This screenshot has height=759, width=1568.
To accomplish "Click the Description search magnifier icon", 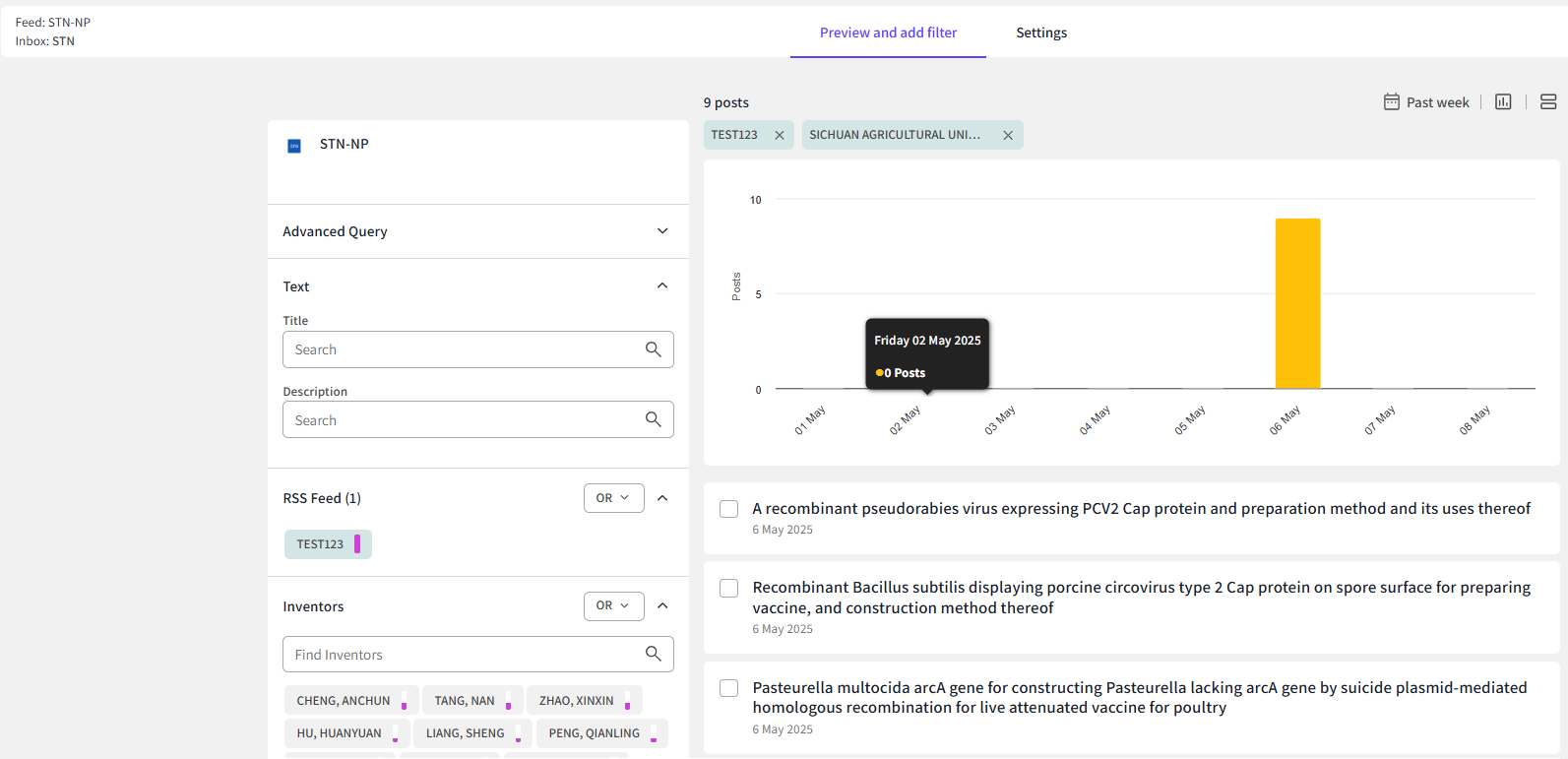I will tap(653, 419).
